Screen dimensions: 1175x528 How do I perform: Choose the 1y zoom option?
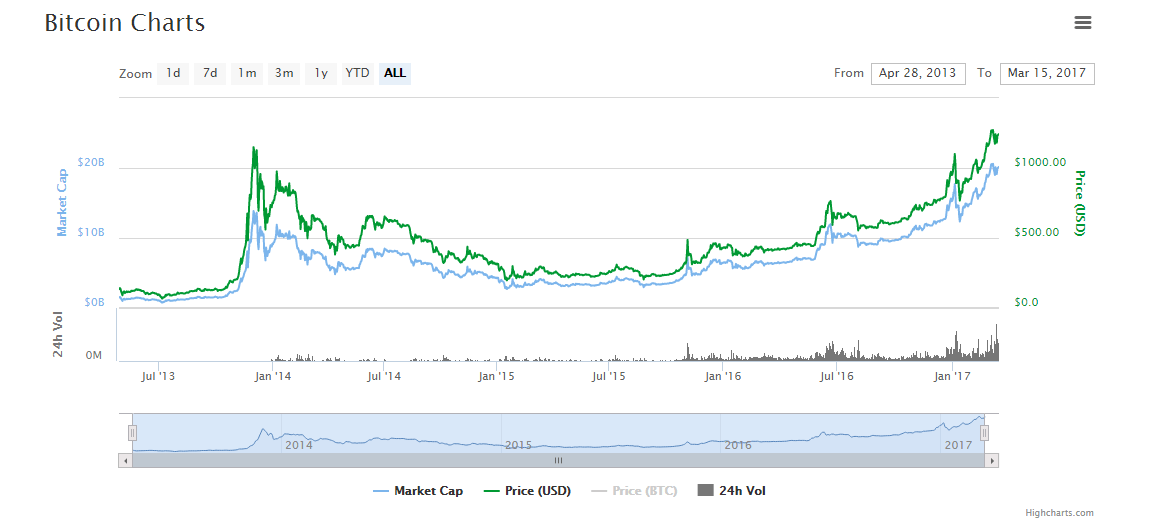coord(320,73)
